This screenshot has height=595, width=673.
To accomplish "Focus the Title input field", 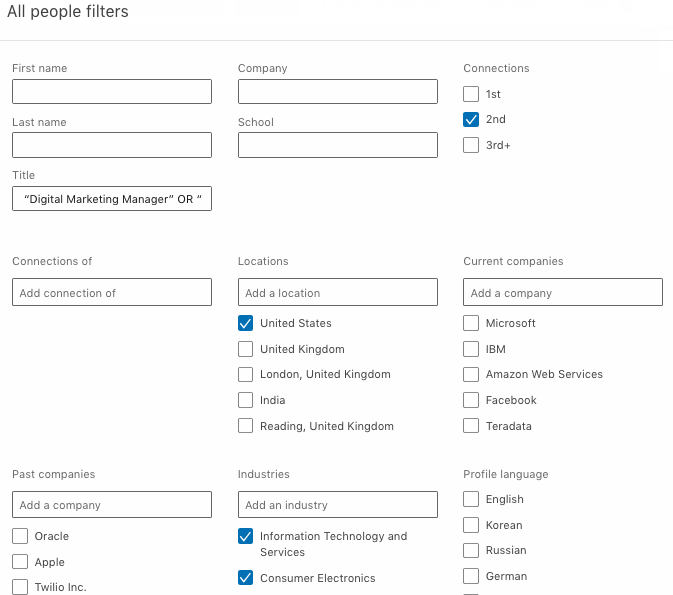I will (x=112, y=198).
